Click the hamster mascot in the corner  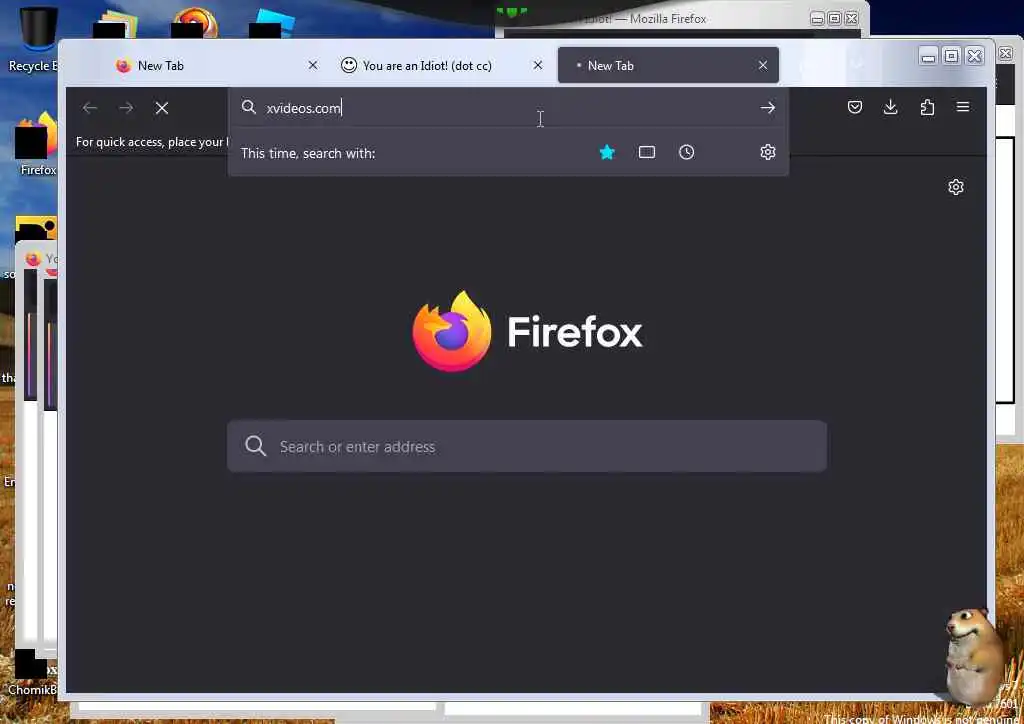pos(973,655)
